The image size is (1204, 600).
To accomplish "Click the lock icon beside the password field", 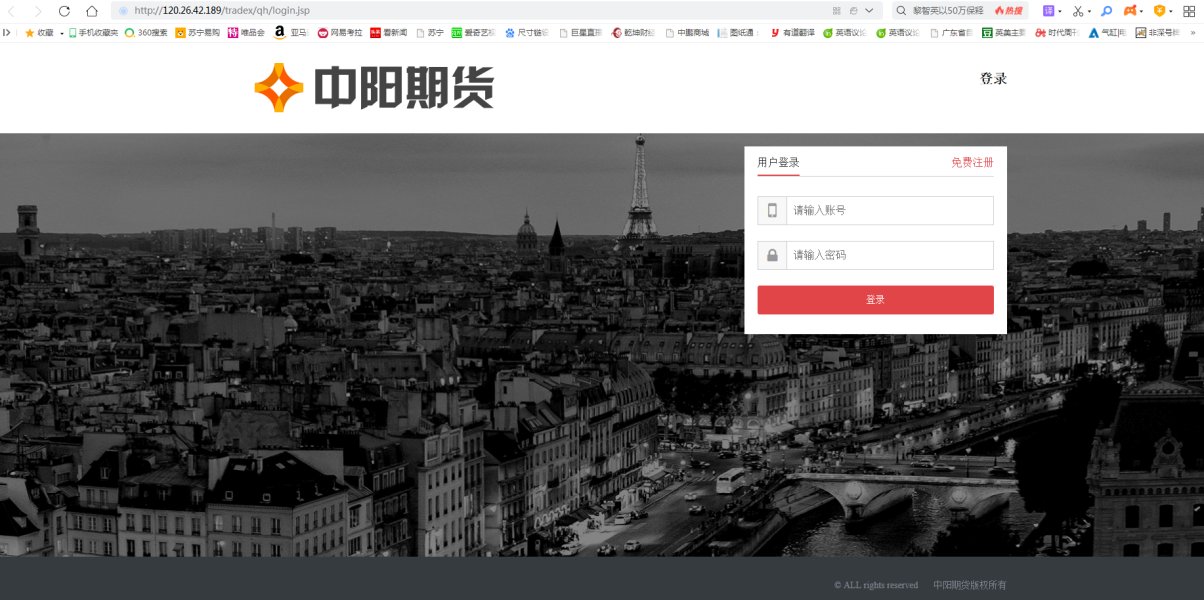I will [x=772, y=255].
